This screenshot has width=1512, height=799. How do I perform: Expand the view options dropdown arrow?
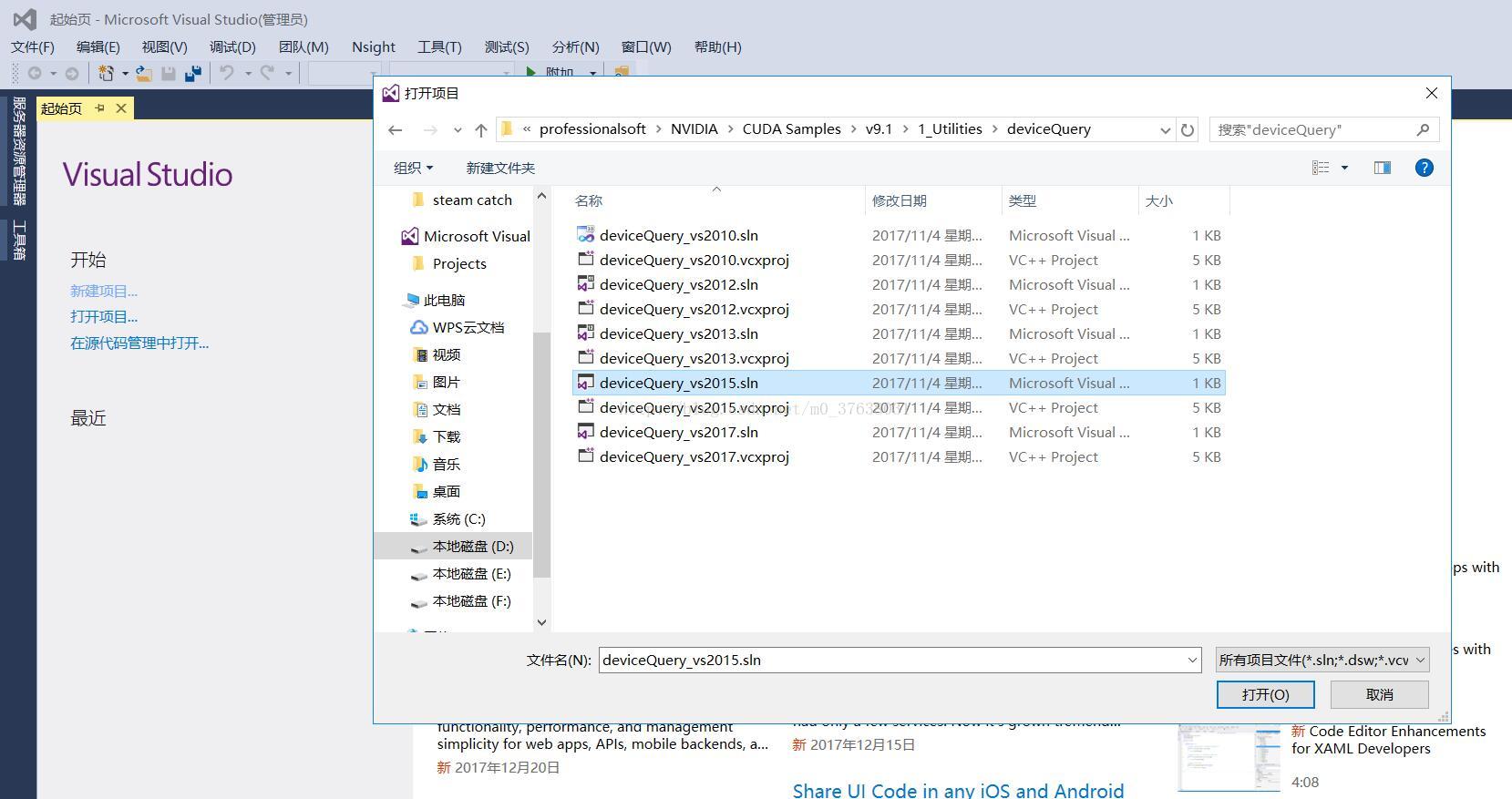1344,168
